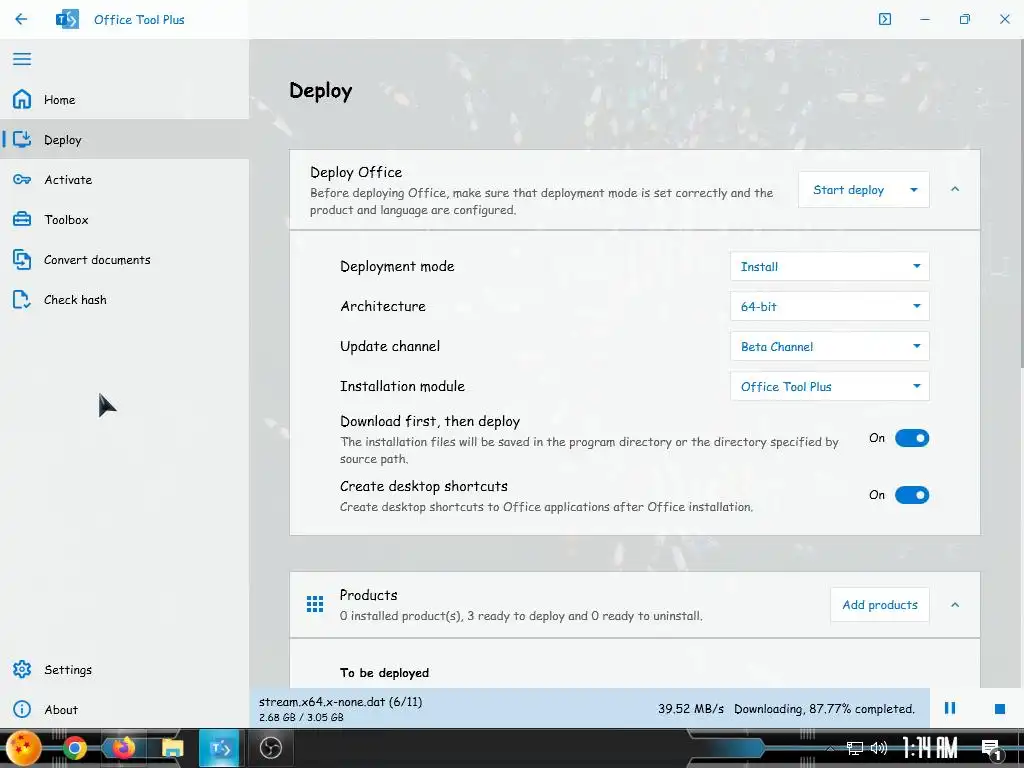Open Settings page
The height and width of the screenshot is (768, 1024).
(x=124, y=669)
